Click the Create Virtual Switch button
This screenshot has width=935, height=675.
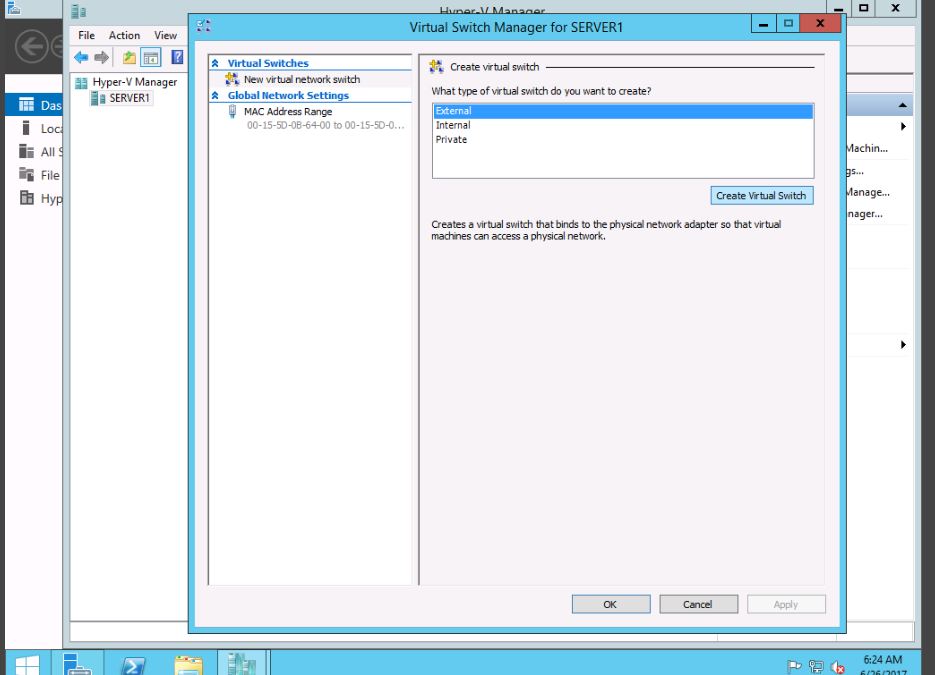(761, 196)
